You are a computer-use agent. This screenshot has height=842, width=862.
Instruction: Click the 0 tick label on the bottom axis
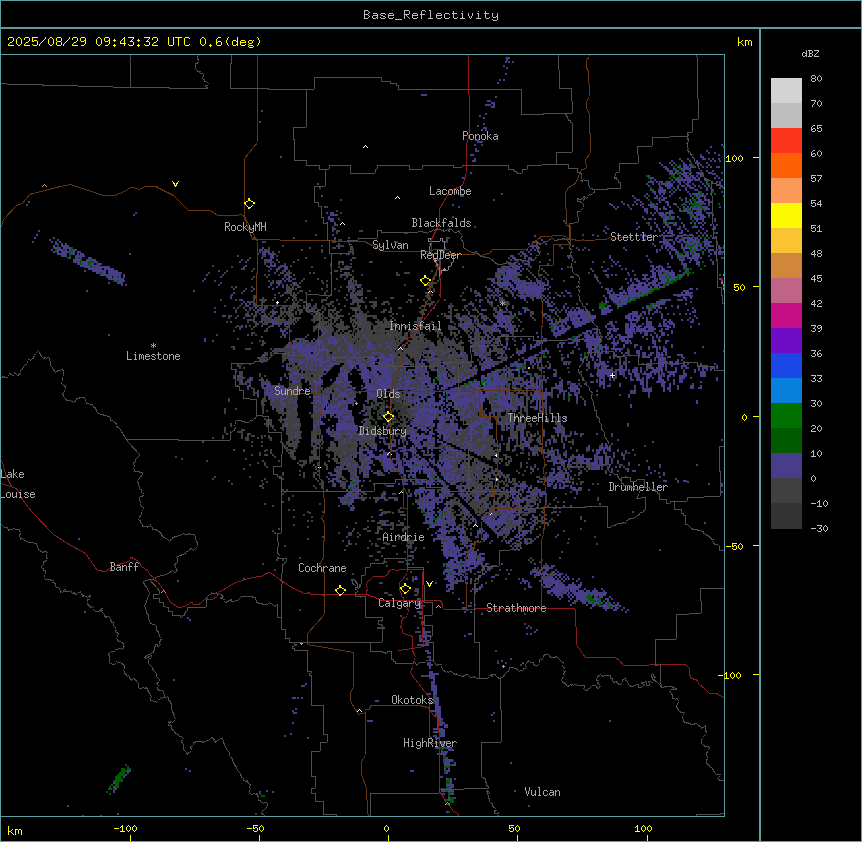click(x=386, y=828)
